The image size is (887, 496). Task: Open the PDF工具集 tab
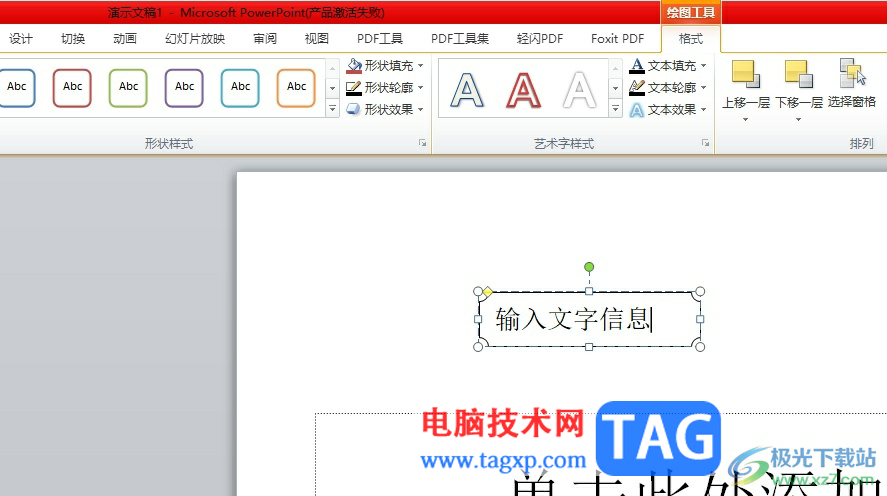pos(460,38)
